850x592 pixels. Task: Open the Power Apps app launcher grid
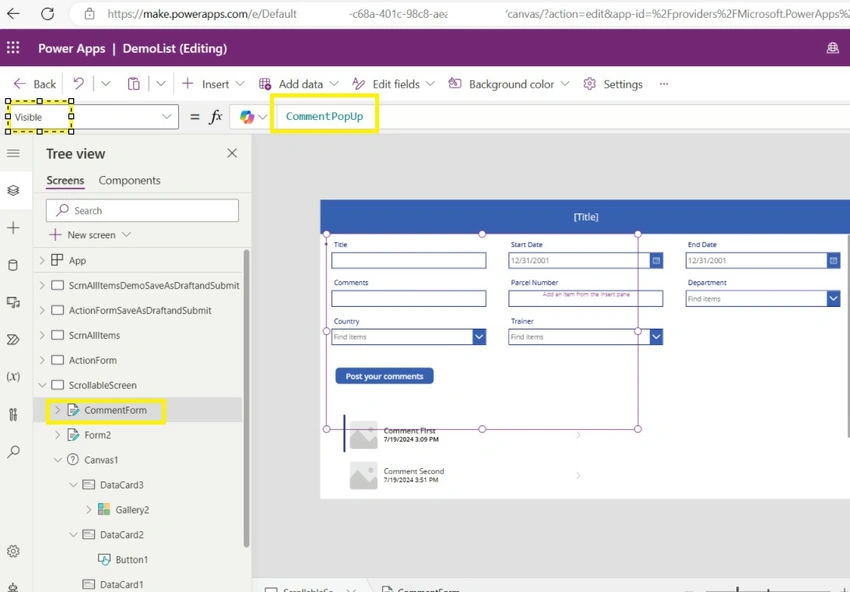(13, 48)
